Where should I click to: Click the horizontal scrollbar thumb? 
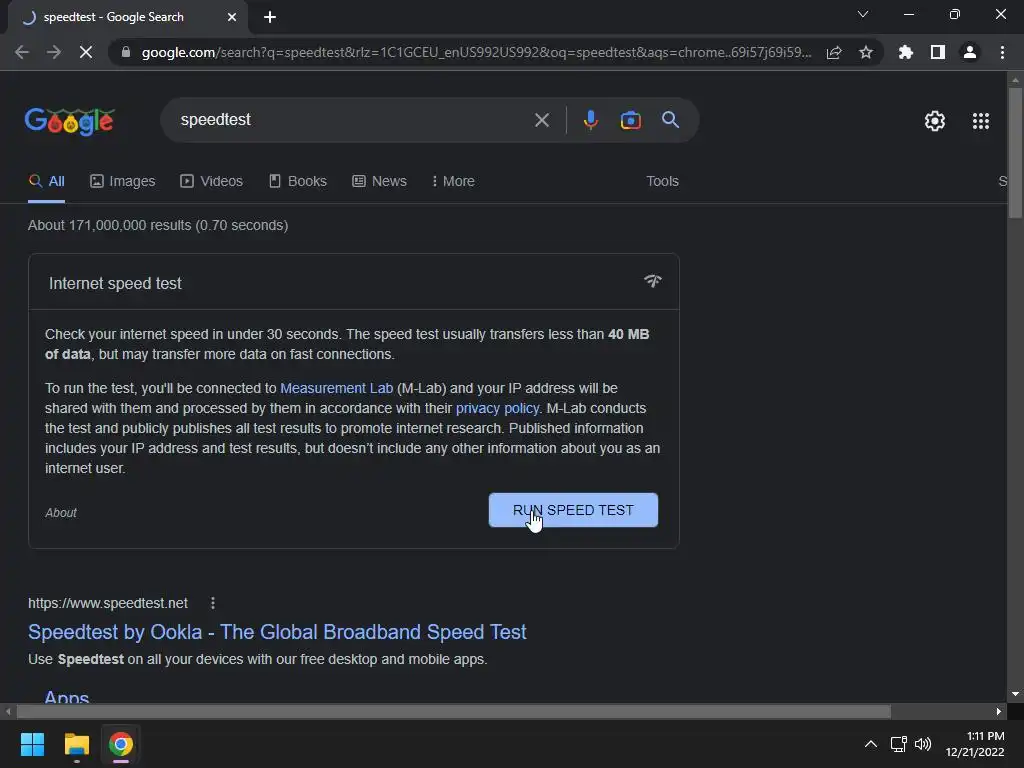(x=454, y=711)
